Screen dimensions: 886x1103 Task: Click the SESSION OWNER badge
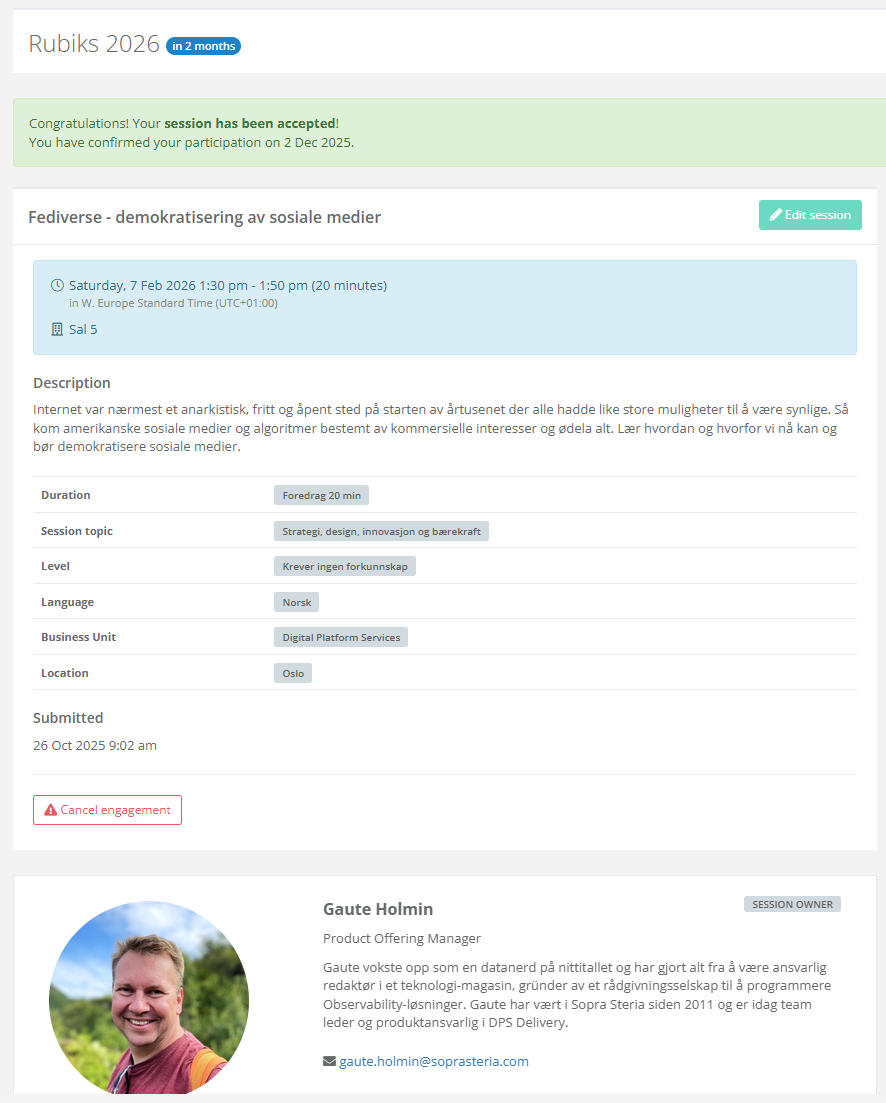coord(792,904)
